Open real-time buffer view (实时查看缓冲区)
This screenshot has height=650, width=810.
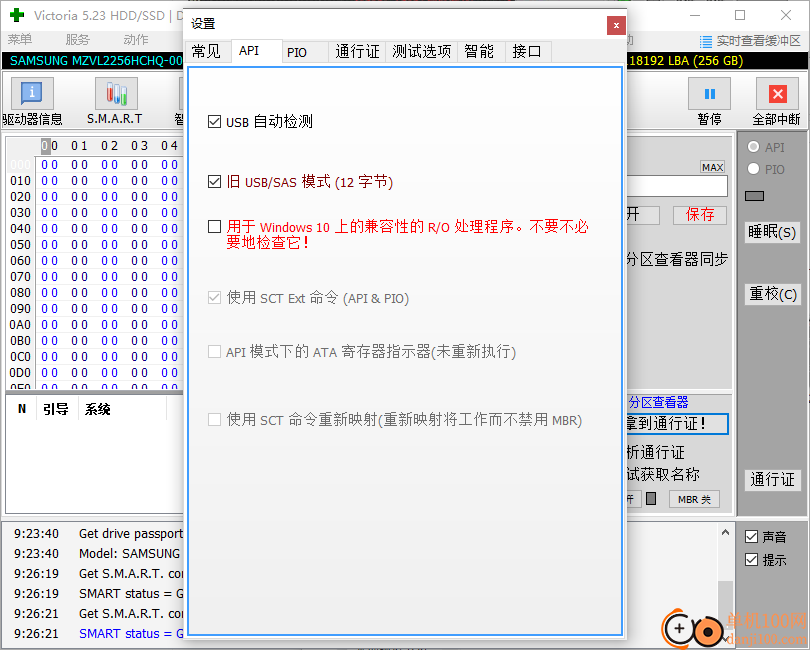(750, 41)
